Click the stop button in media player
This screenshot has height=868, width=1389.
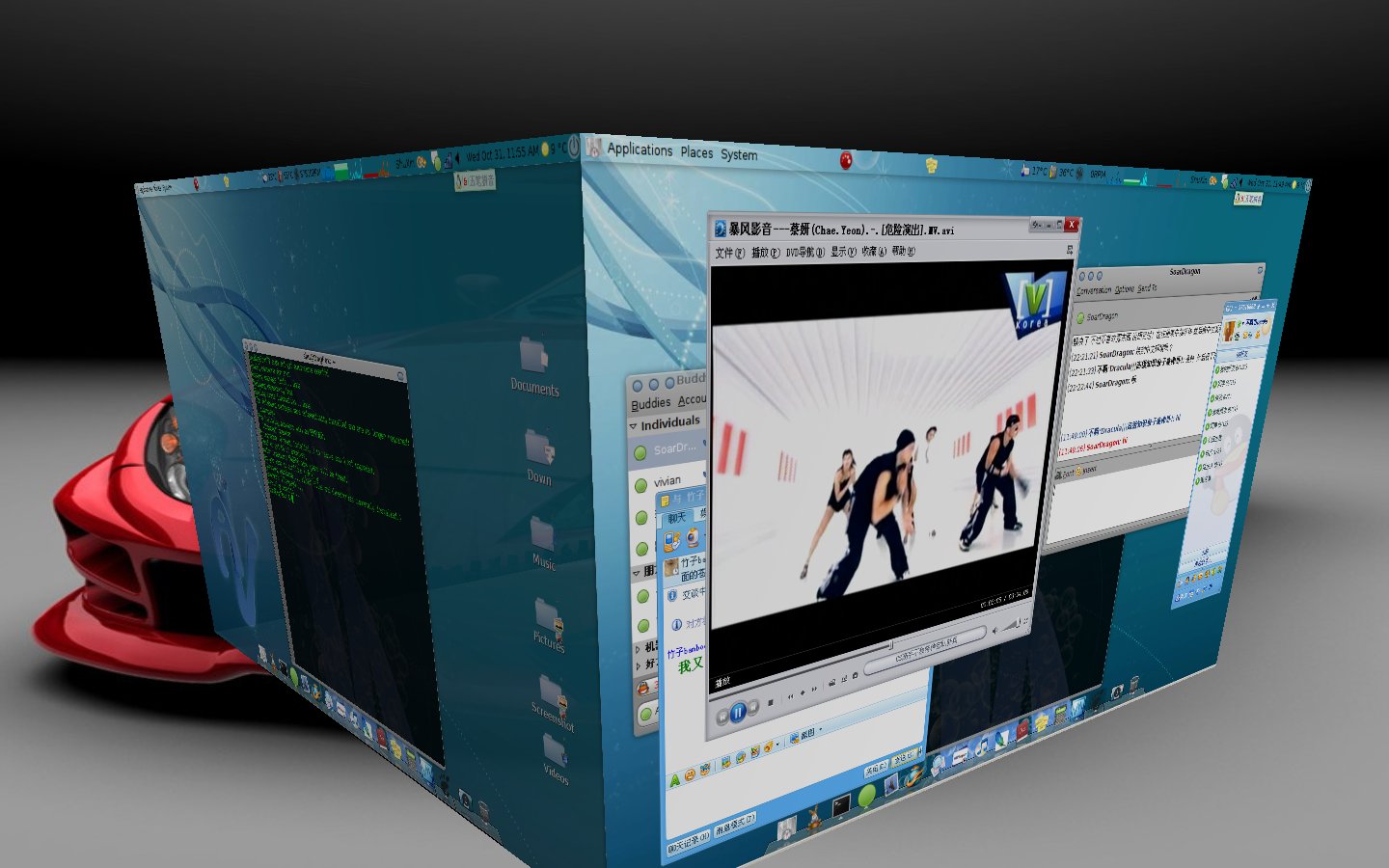(770, 701)
